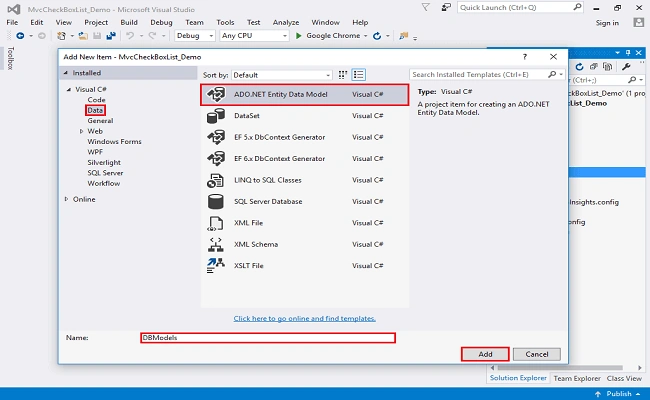
Task: Click the New Project toolbar icon
Action: click(61, 36)
